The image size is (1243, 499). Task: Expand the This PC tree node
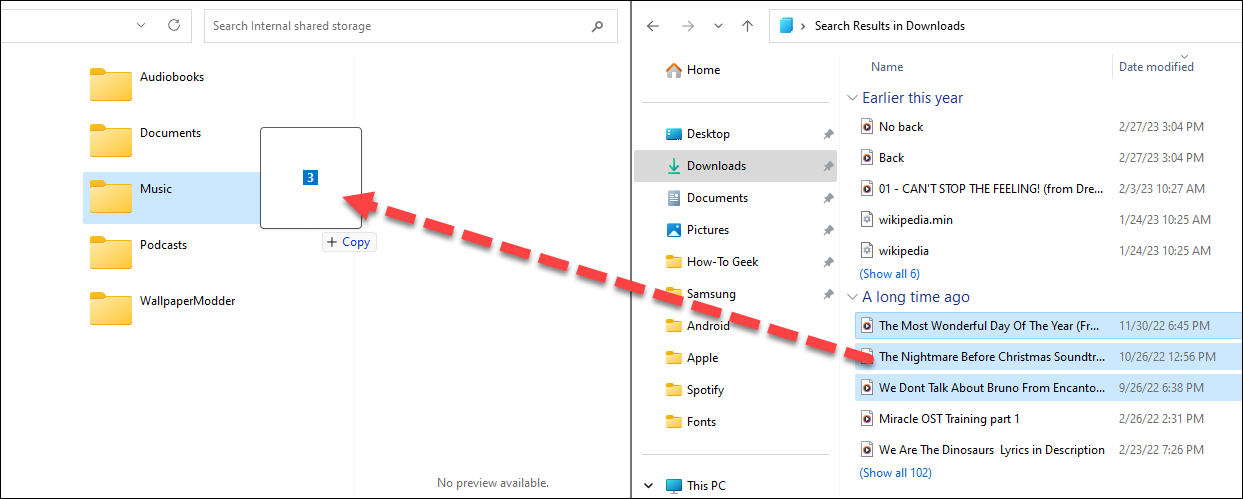649,486
